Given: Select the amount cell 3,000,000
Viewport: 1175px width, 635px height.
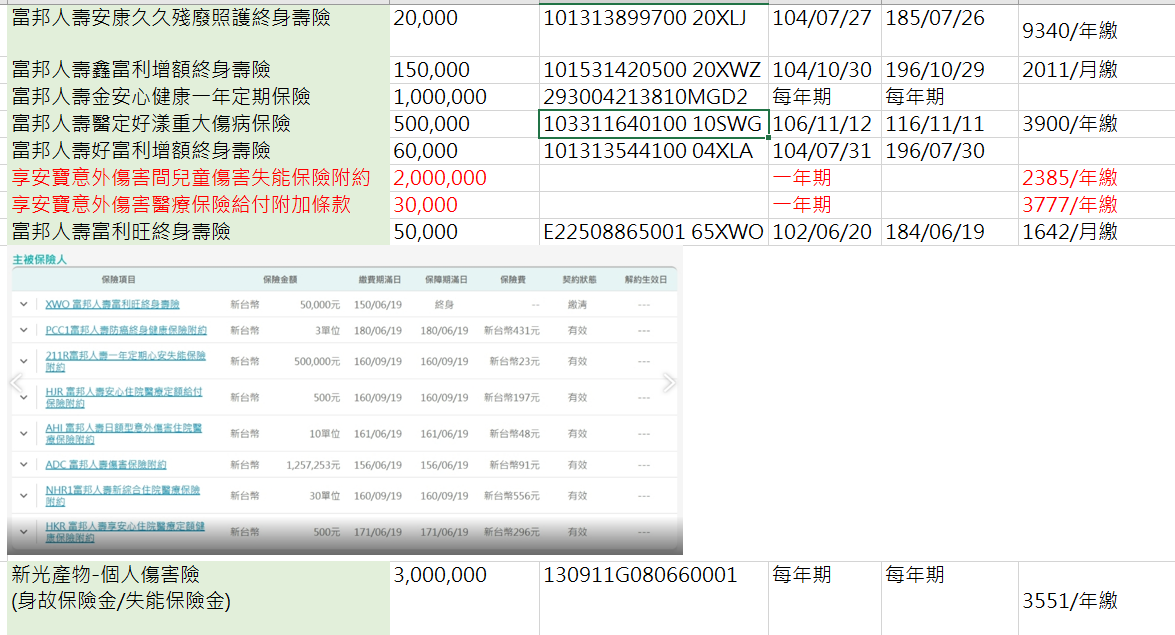Looking at the screenshot, I should pos(465,598).
